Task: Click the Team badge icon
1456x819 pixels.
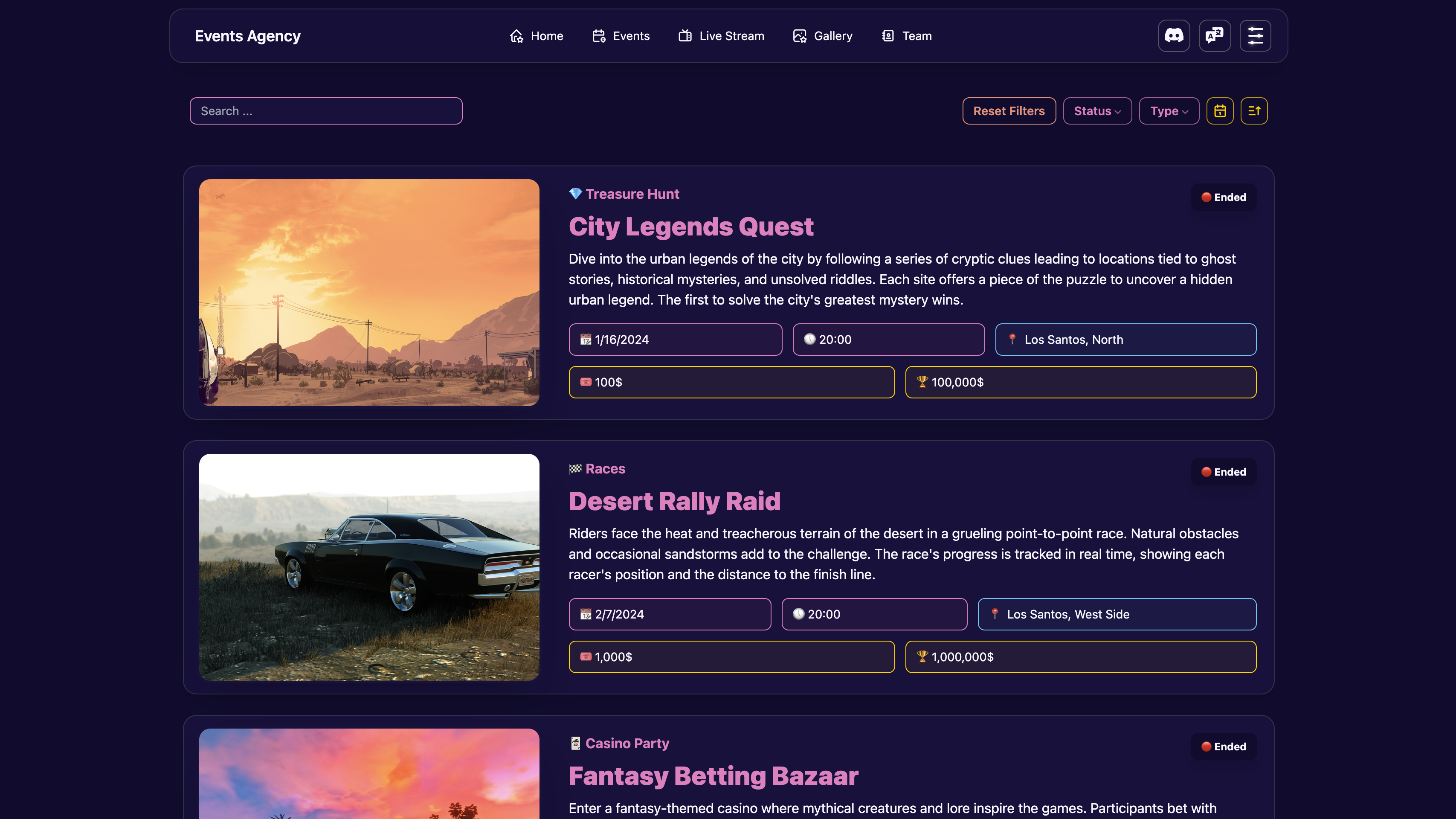Action: (x=888, y=36)
